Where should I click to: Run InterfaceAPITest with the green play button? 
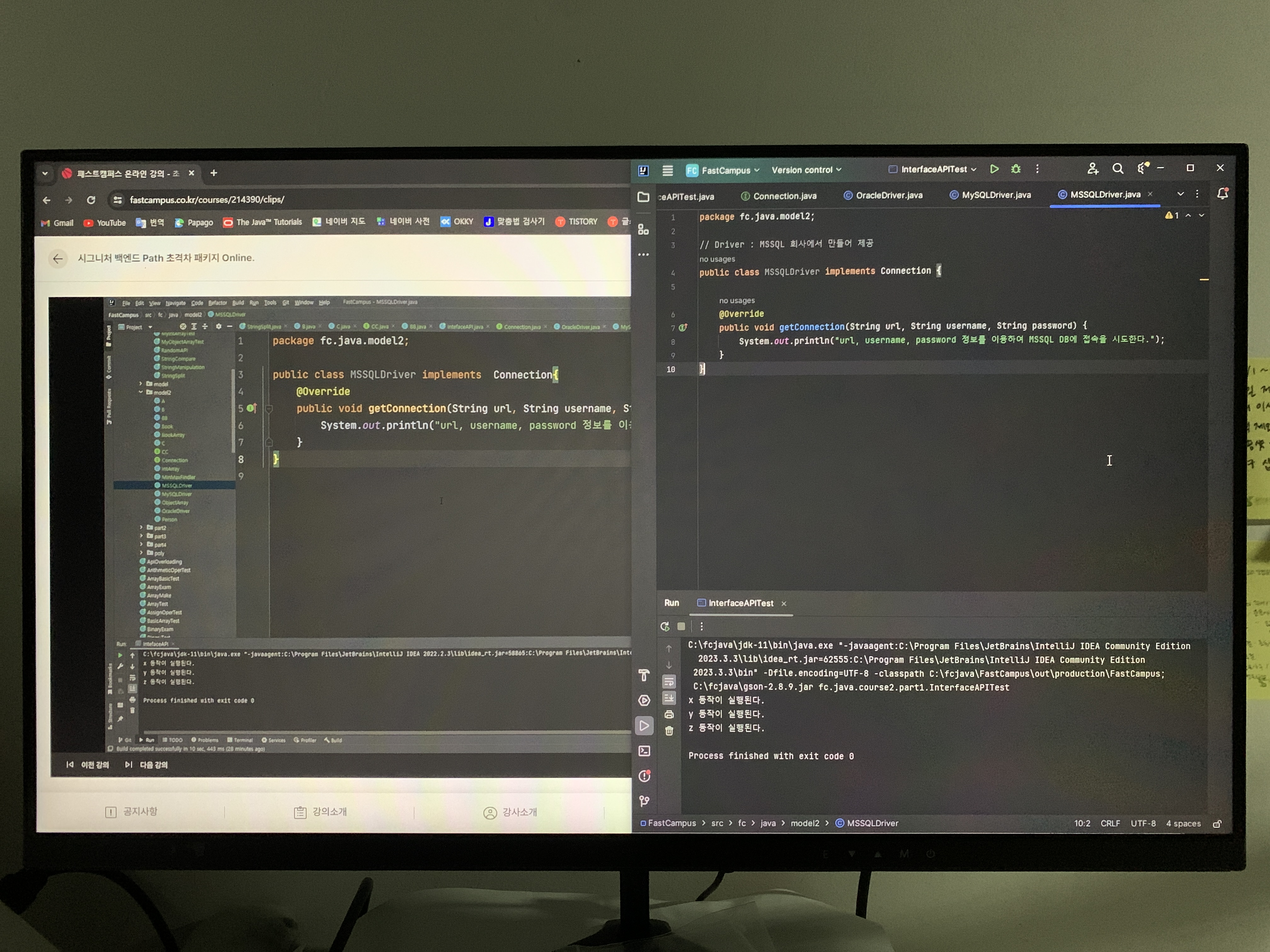pyautogui.click(x=994, y=169)
